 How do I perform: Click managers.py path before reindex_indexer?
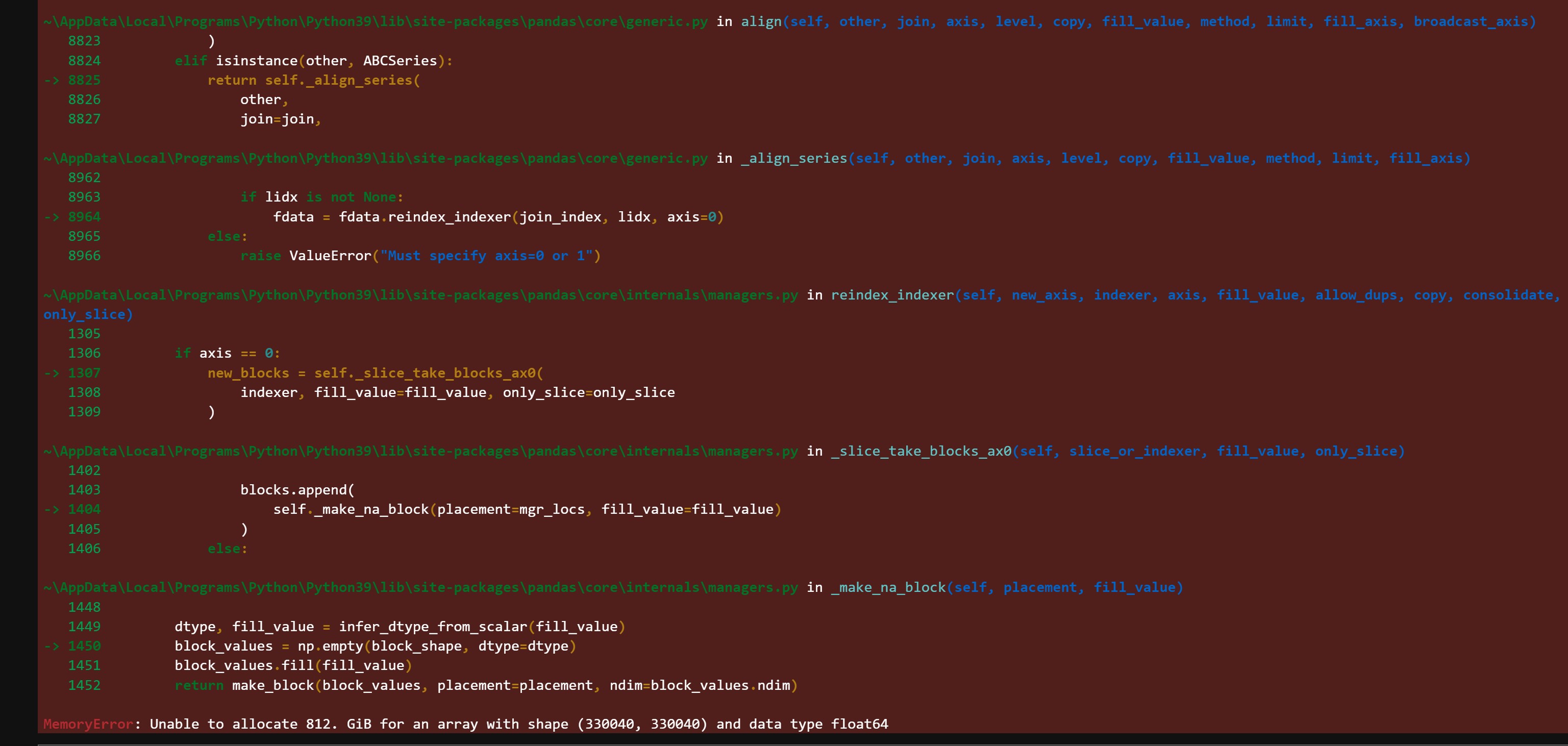[420, 295]
